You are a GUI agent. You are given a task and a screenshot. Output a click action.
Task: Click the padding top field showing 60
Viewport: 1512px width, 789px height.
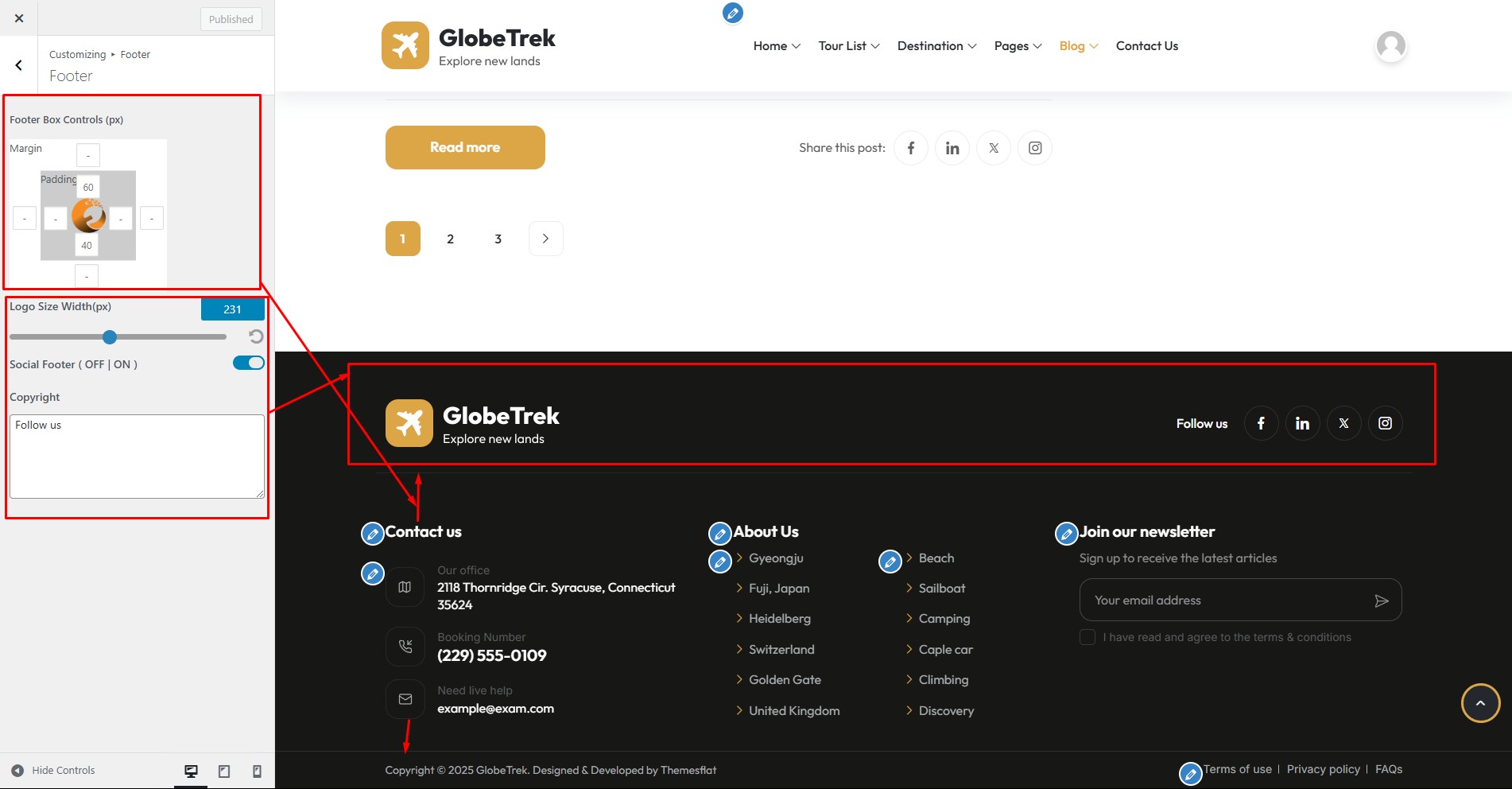[88, 187]
